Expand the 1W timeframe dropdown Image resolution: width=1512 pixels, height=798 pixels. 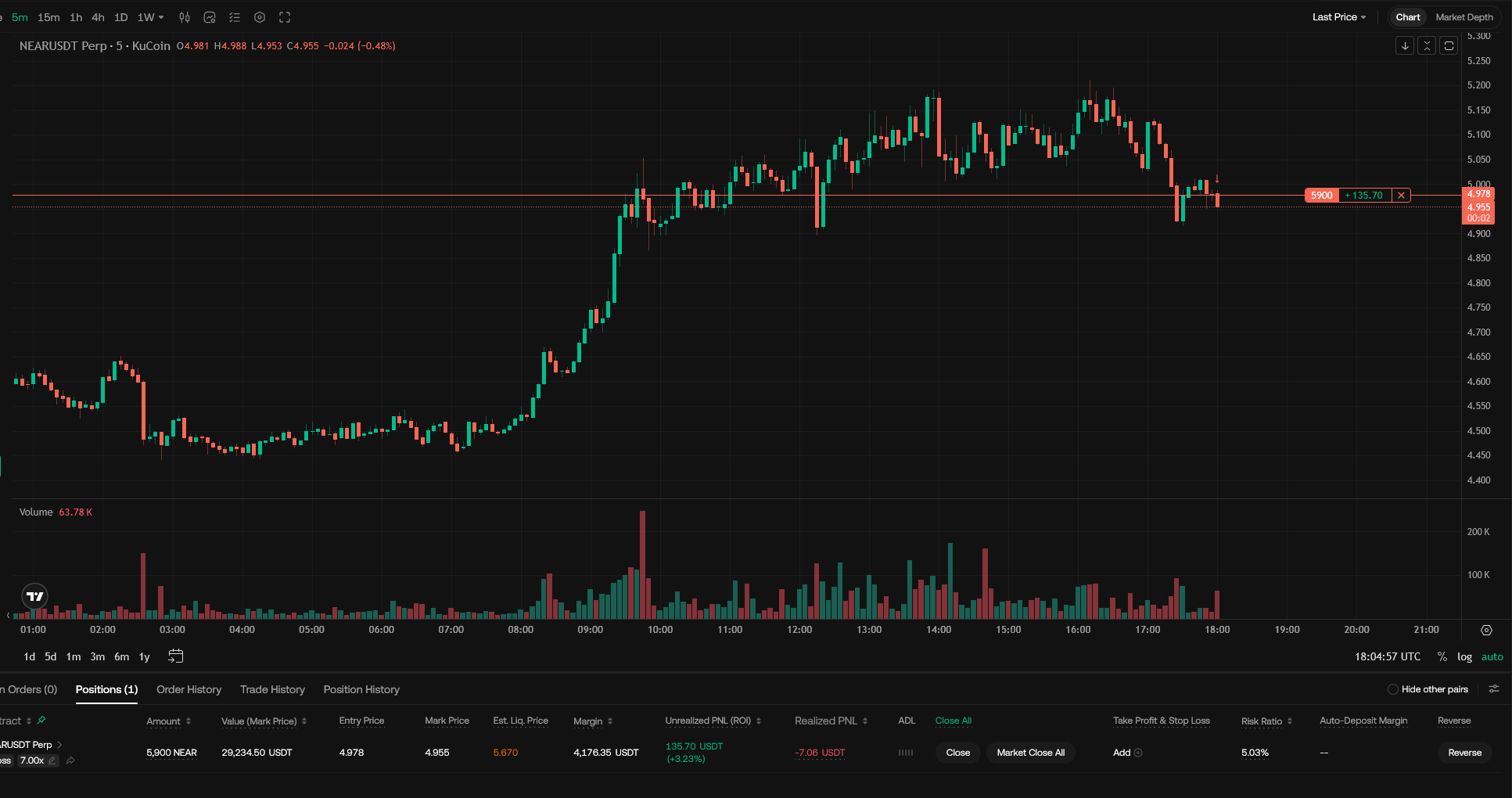(x=151, y=17)
